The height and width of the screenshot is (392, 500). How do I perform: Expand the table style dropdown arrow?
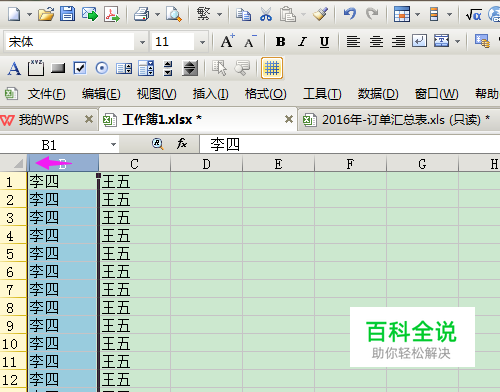click(417, 15)
